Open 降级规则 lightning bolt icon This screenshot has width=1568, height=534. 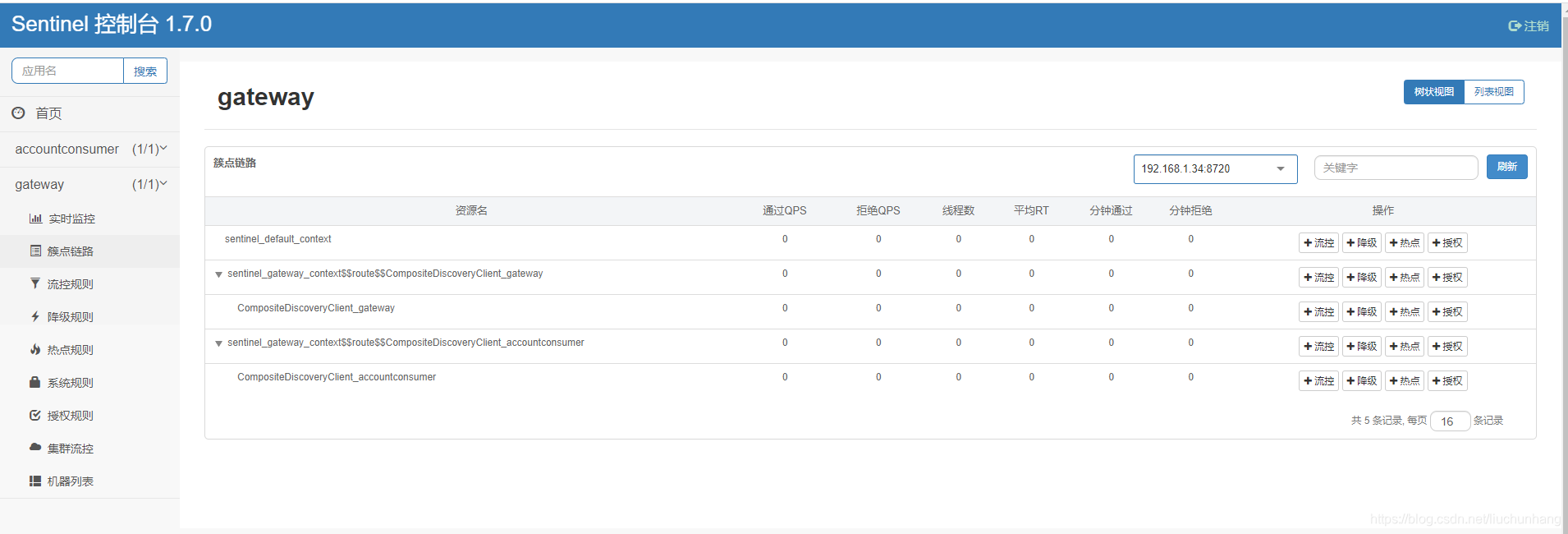click(35, 316)
